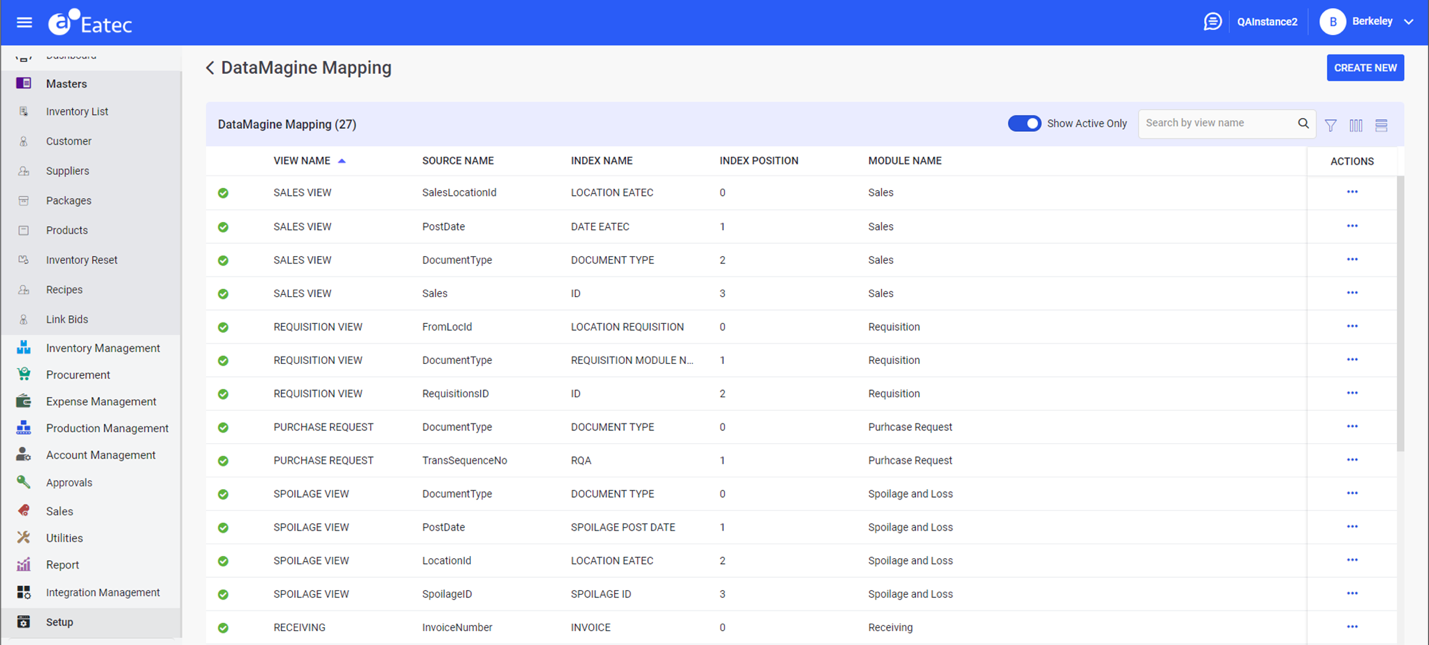Open the hamburger navigation menu

(24, 22)
